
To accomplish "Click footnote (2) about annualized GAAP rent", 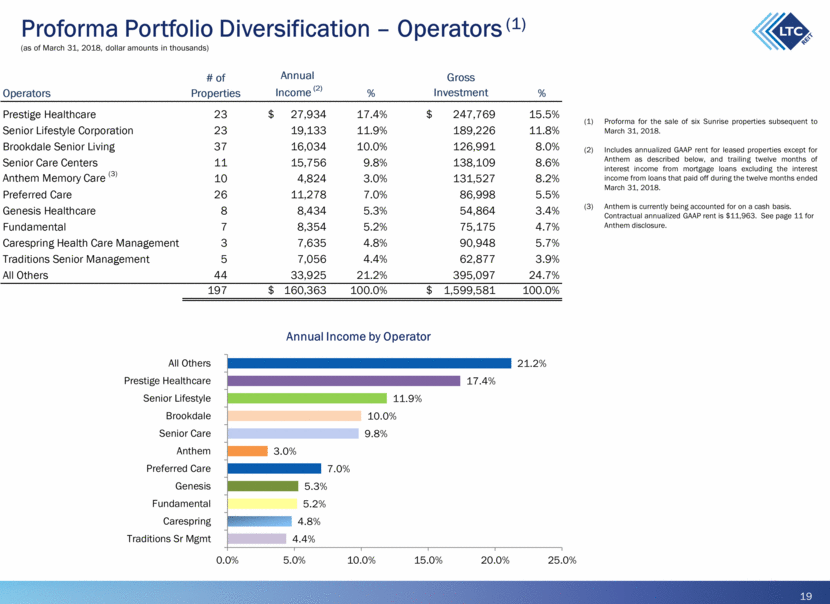I will [x=700, y=169].
